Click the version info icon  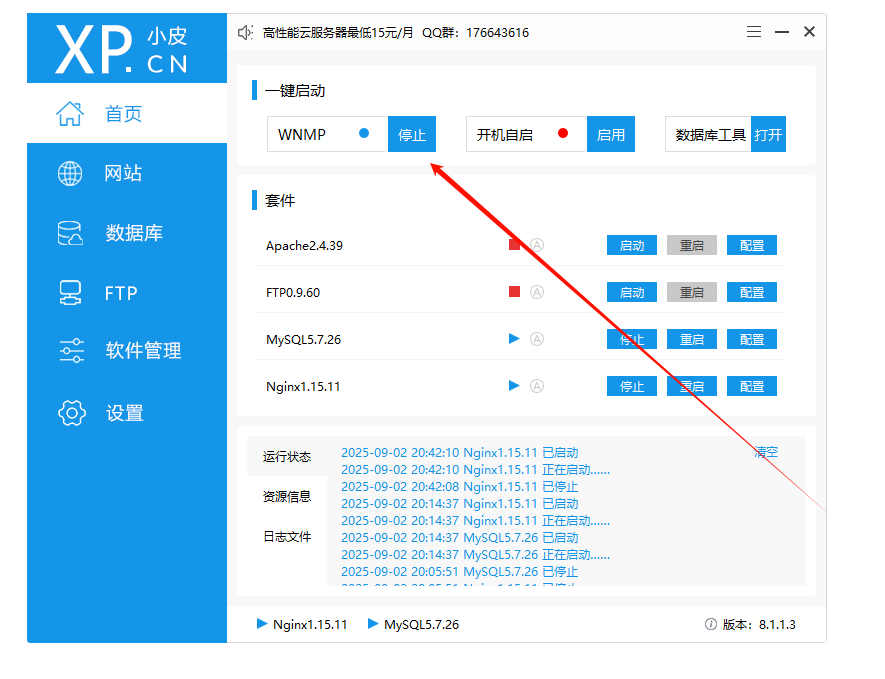tap(710, 624)
